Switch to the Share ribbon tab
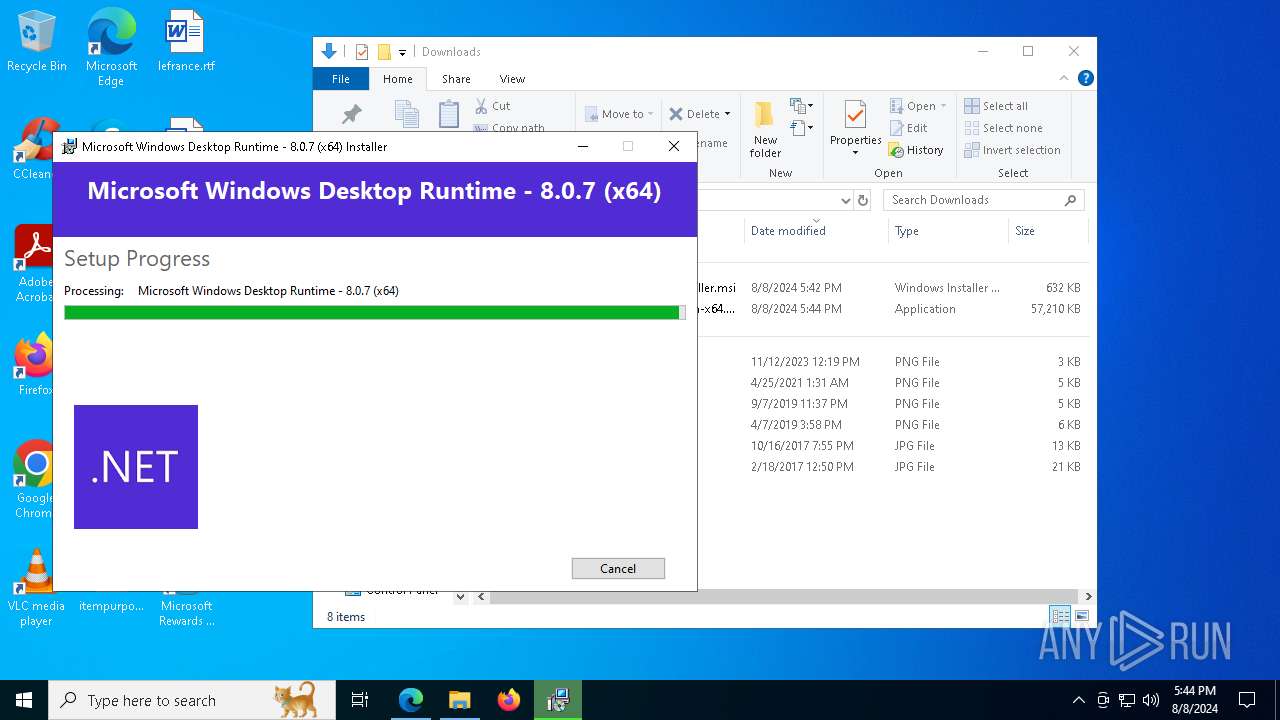The width and height of the screenshot is (1280, 720). tap(456, 79)
